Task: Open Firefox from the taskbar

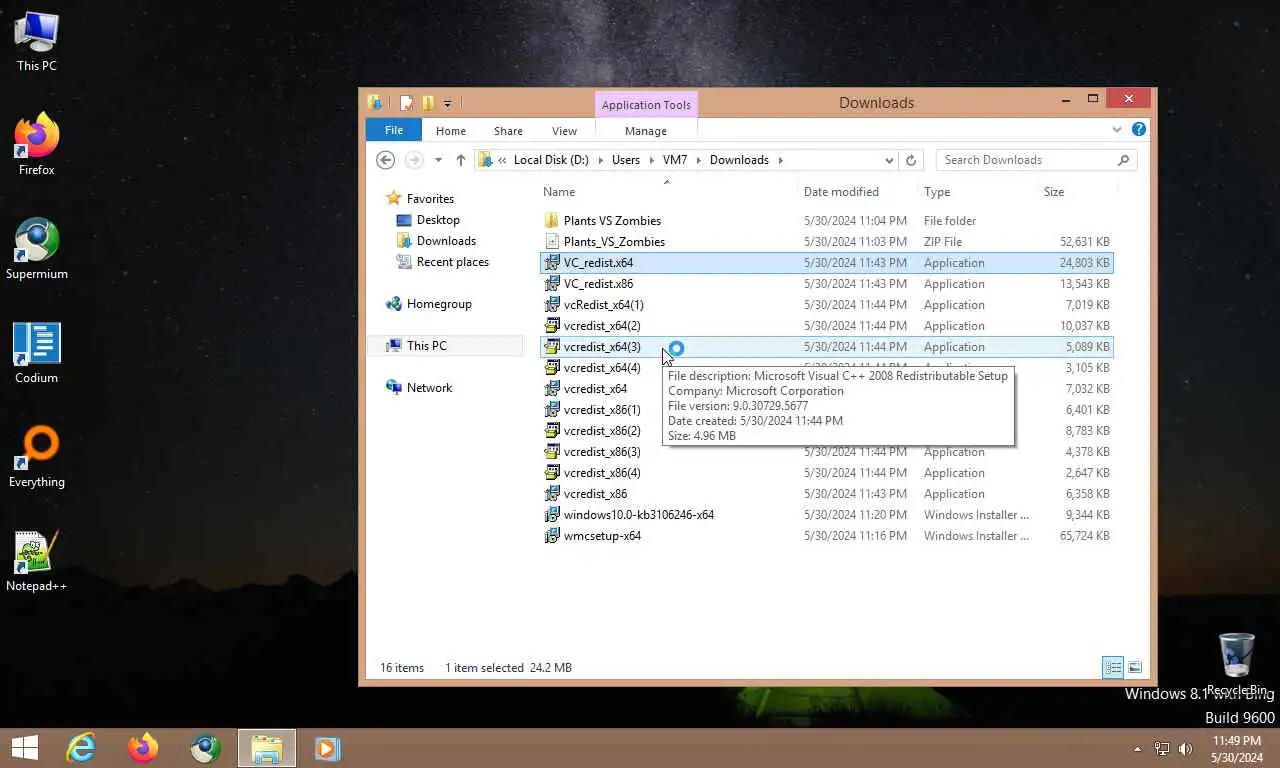Action: click(x=143, y=748)
